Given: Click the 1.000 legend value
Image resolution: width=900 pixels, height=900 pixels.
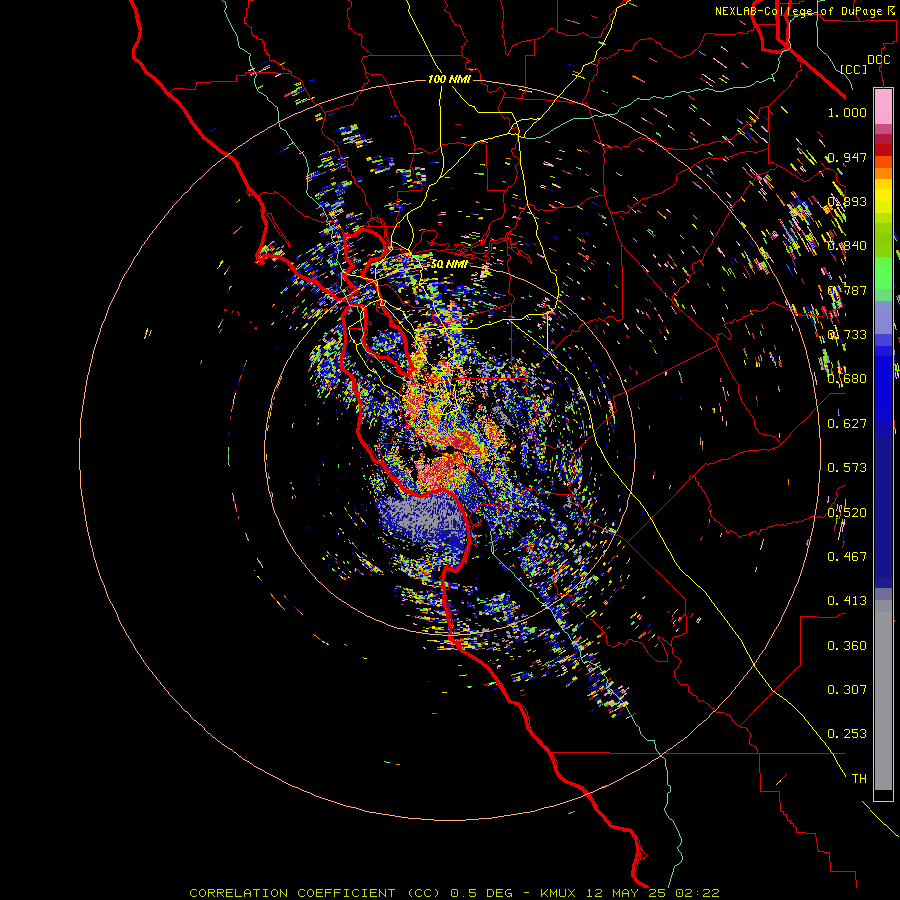Looking at the screenshot, I should pyautogui.click(x=847, y=112).
